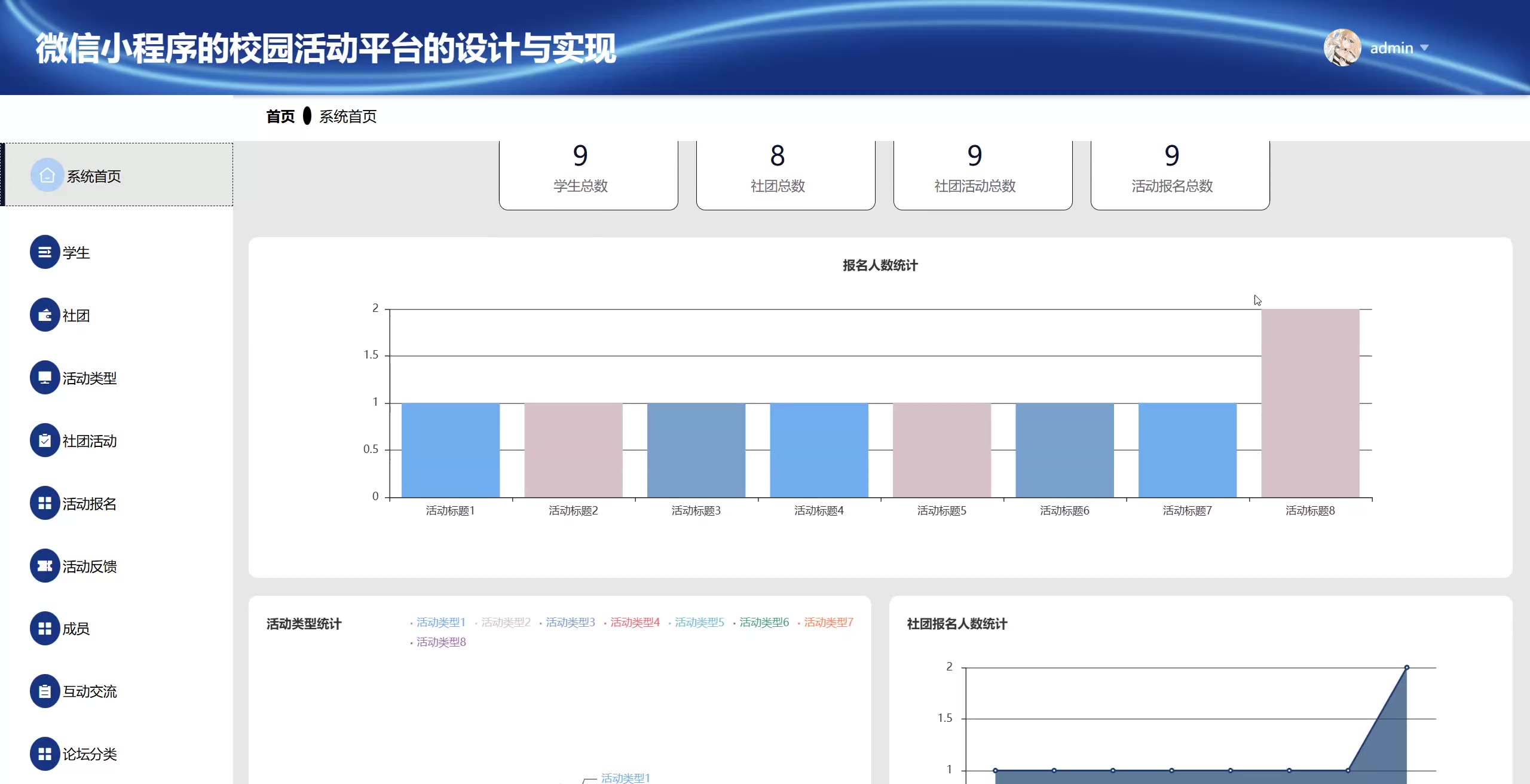Click the 活动类型 monitor icon
The image size is (1530, 784).
click(x=45, y=378)
